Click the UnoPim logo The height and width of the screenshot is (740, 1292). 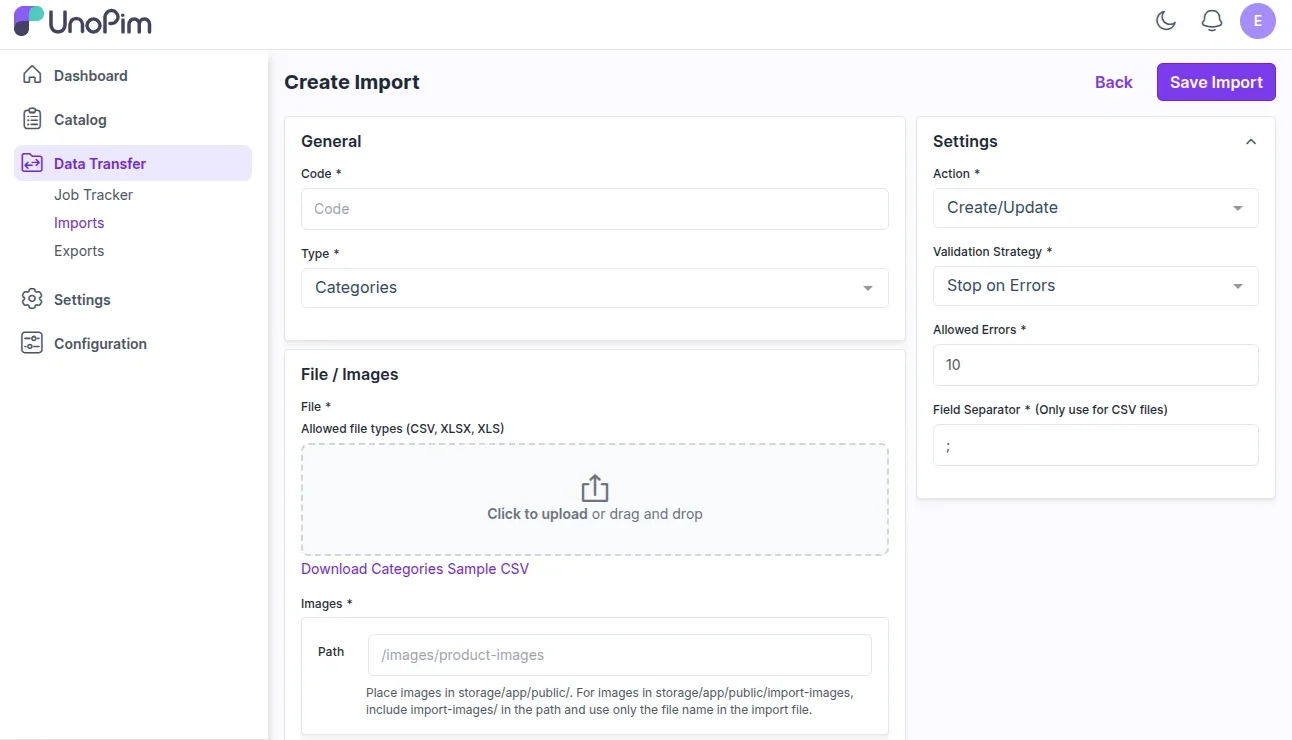tap(83, 22)
